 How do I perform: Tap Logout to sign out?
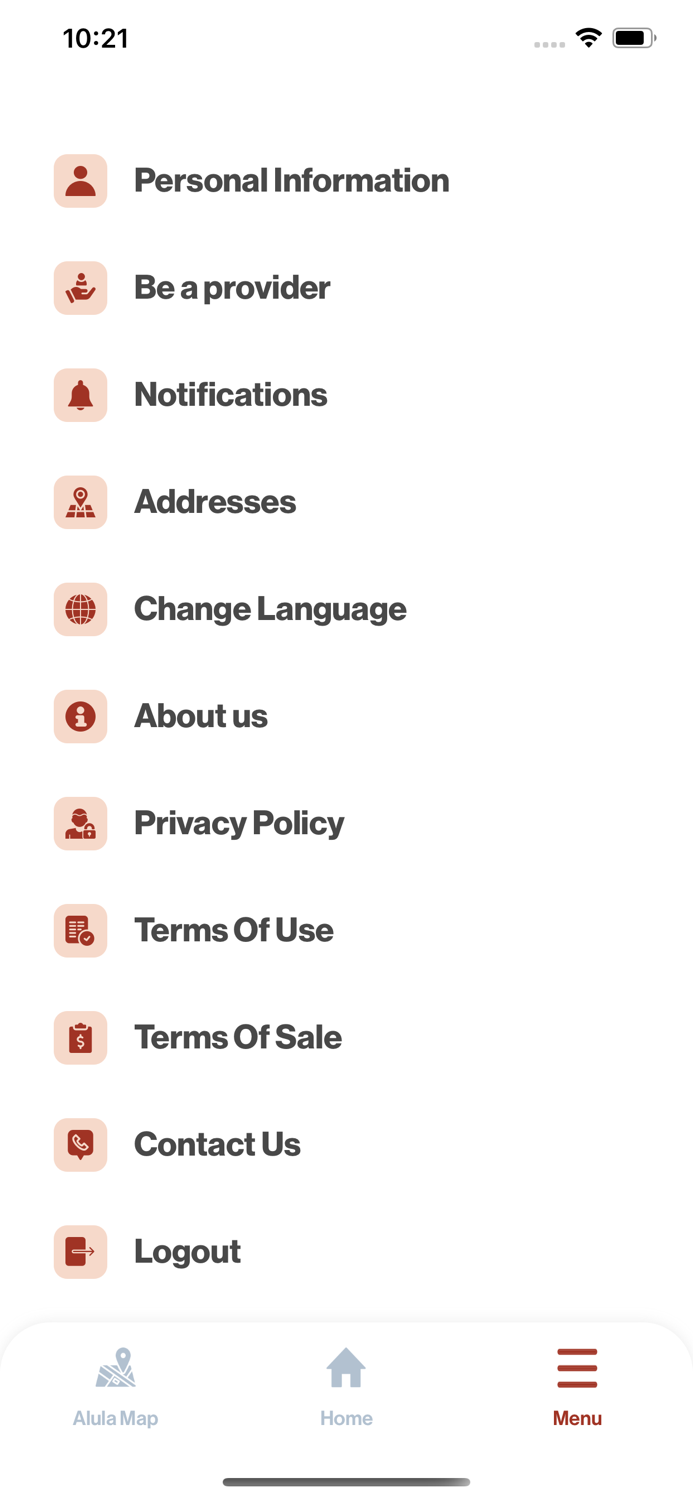point(187,1251)
